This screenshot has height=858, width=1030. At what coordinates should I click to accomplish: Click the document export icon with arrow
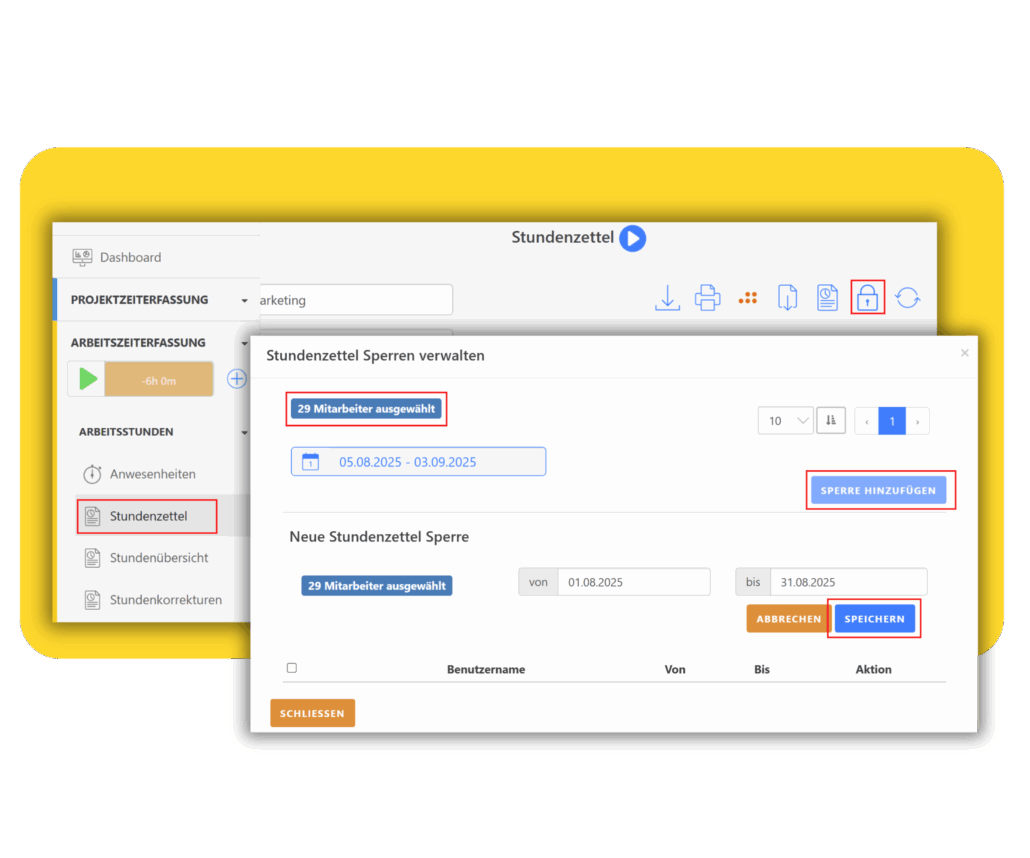click(787, 298)
